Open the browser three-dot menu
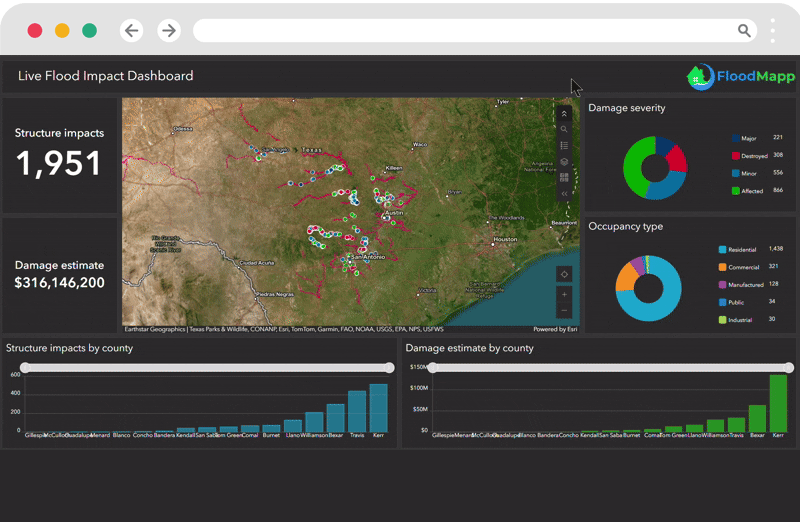800x522 pixels. [x=773, y=31]
